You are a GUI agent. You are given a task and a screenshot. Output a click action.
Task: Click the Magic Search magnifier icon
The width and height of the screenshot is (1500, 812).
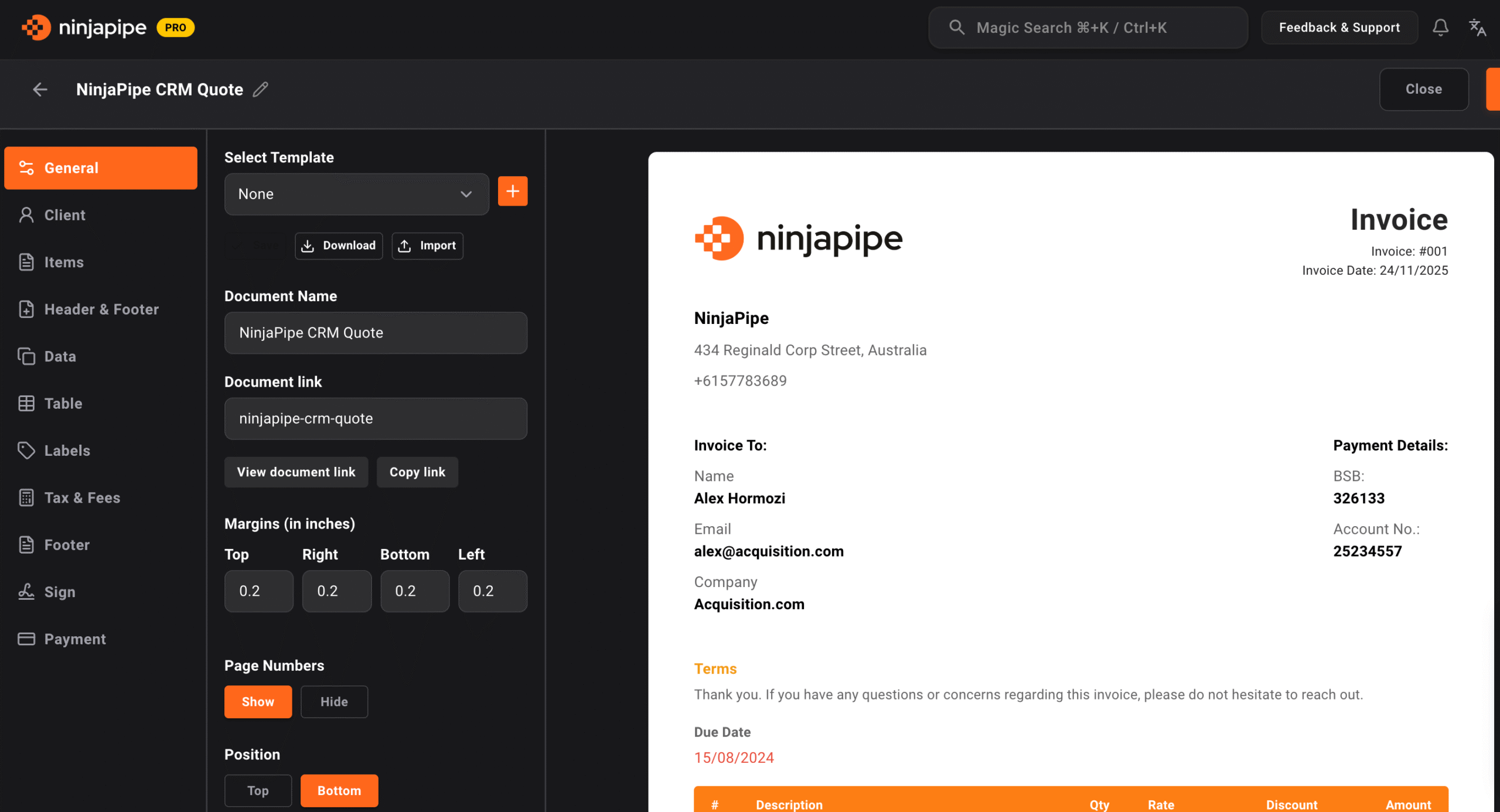click(956, 28)
